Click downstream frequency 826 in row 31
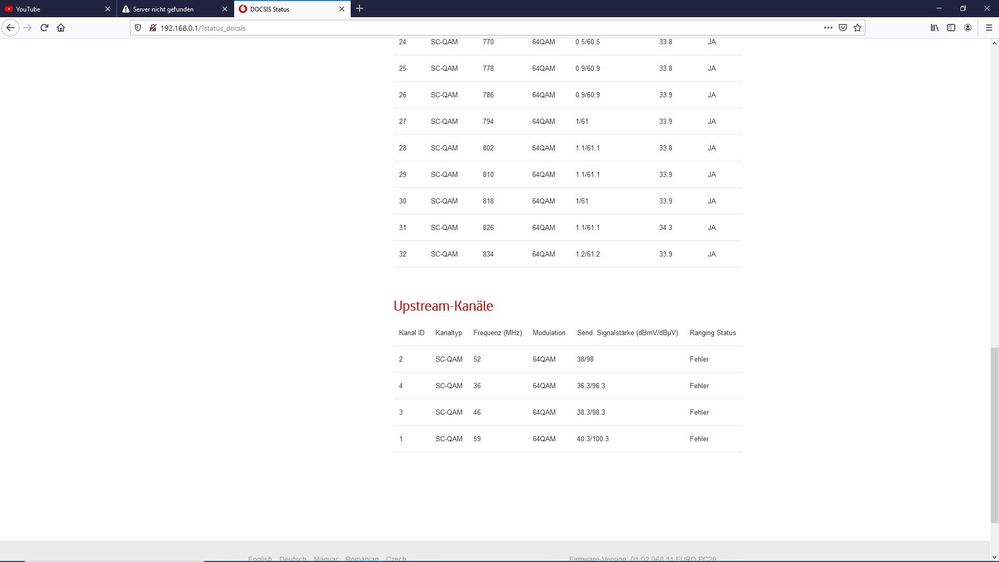999x562 pixels. (488, 227)
